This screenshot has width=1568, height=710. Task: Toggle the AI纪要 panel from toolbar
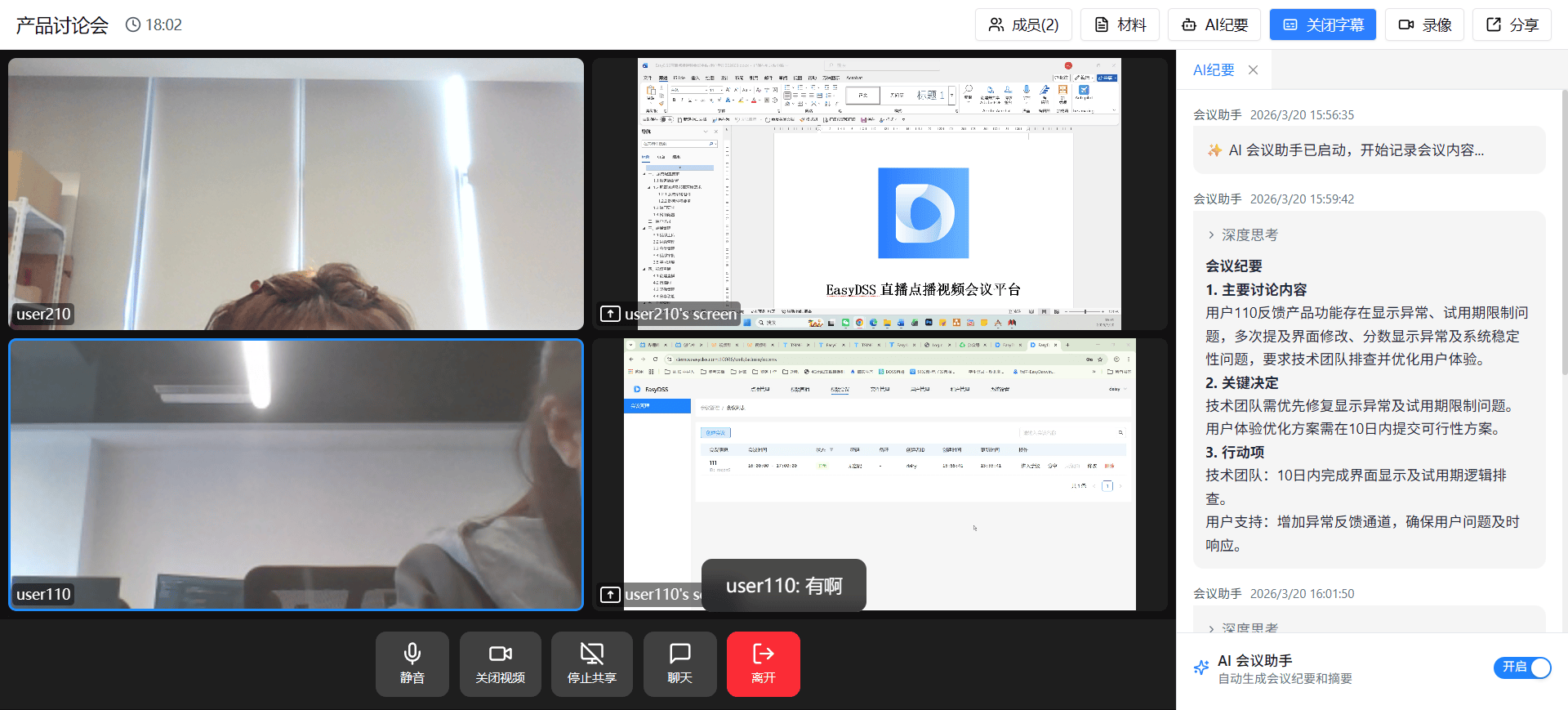point(1214,25)
